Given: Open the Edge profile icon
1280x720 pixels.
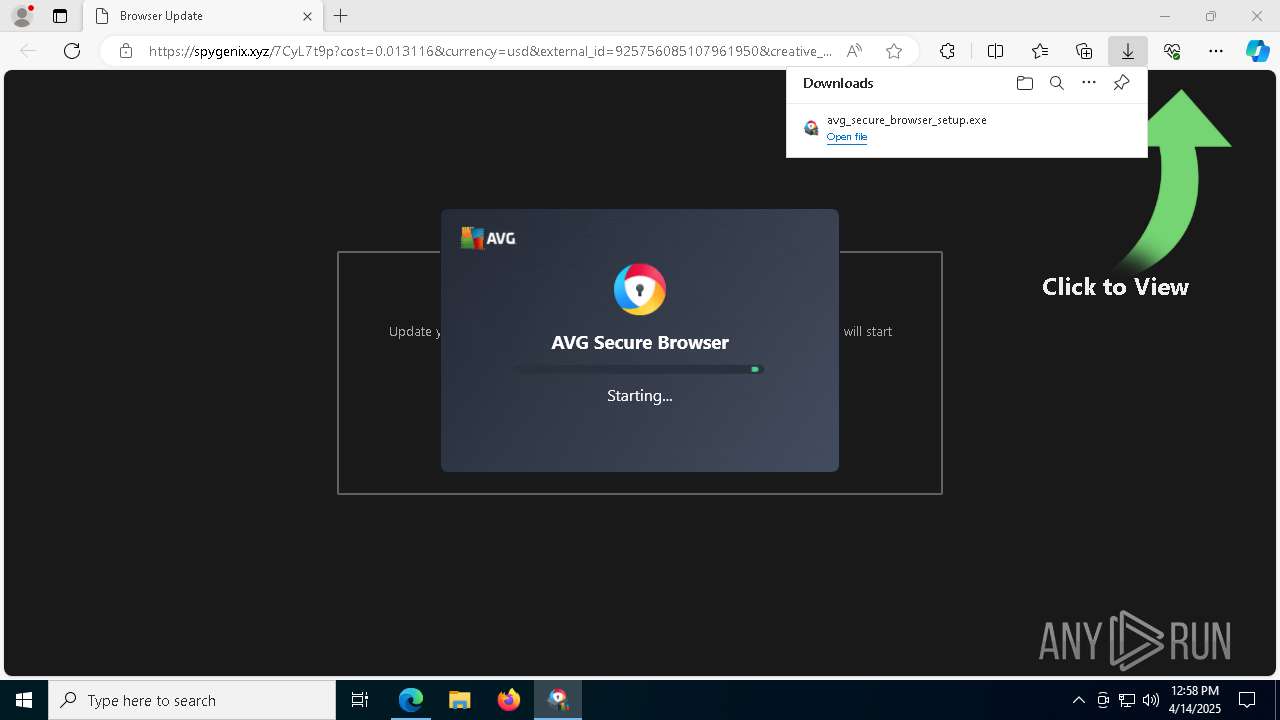Looking at the screenshot, I should [x=22, y=16].
